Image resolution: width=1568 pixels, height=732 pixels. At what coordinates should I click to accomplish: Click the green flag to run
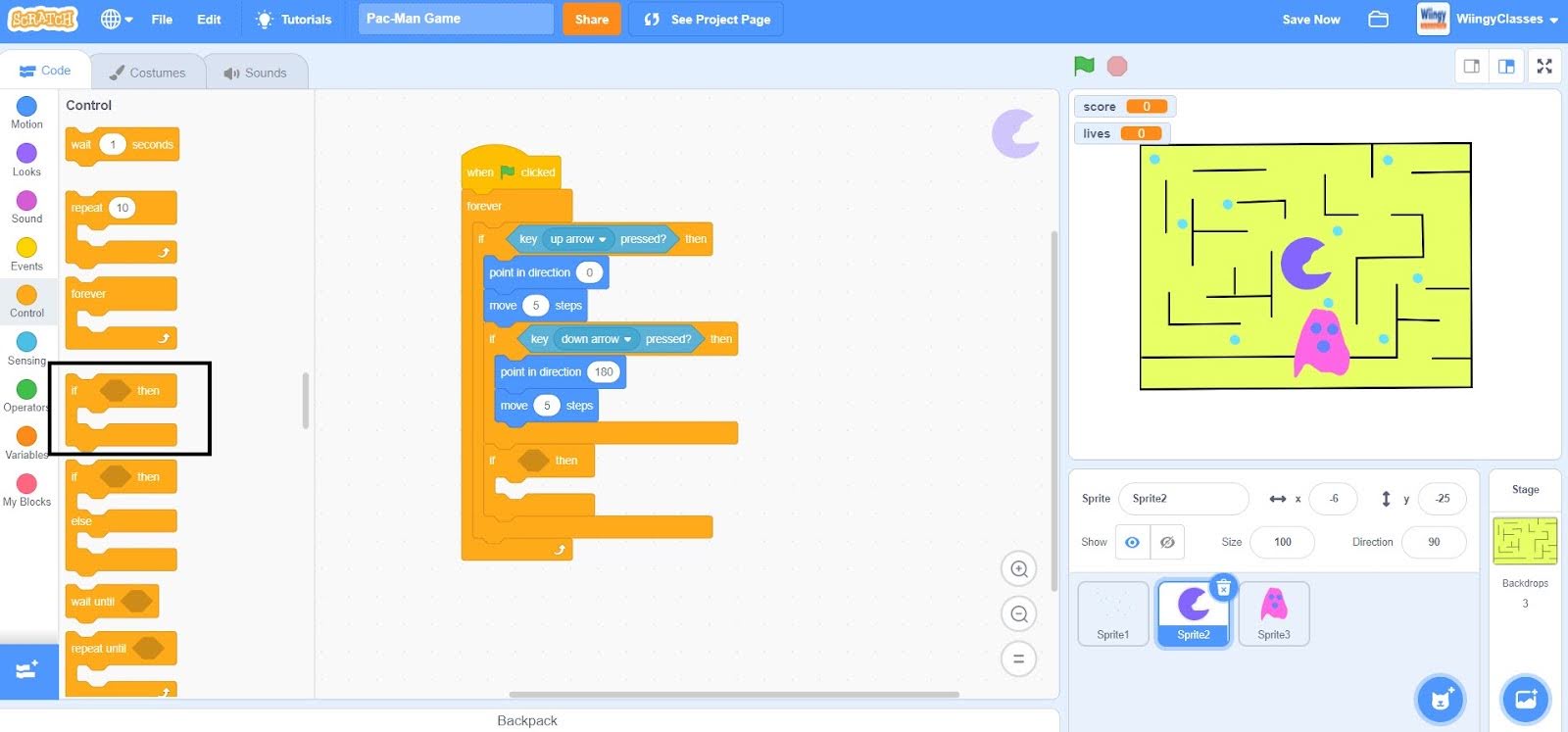coord(1084,66)
